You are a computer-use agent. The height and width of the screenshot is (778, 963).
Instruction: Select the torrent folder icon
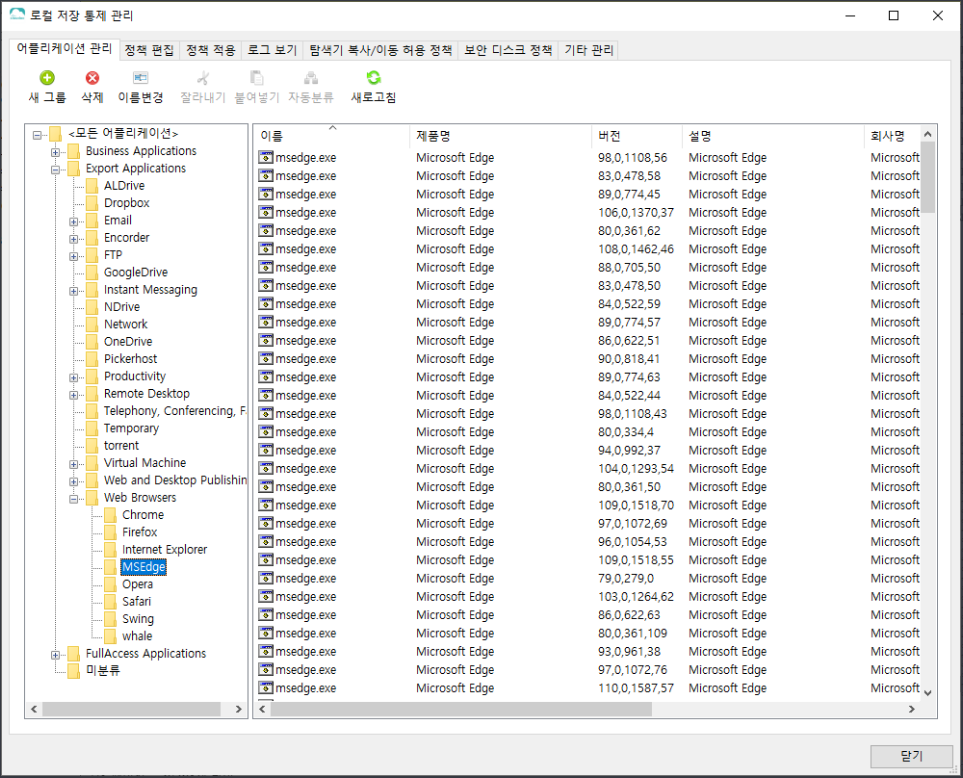92,445
